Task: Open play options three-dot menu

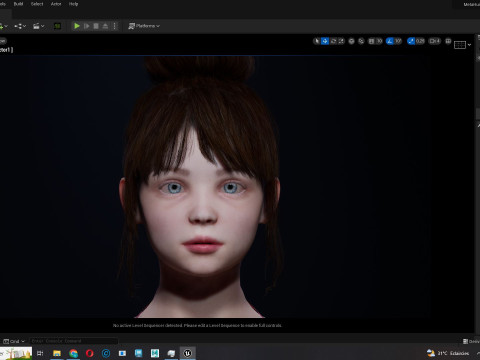Action: click(115, 26)
